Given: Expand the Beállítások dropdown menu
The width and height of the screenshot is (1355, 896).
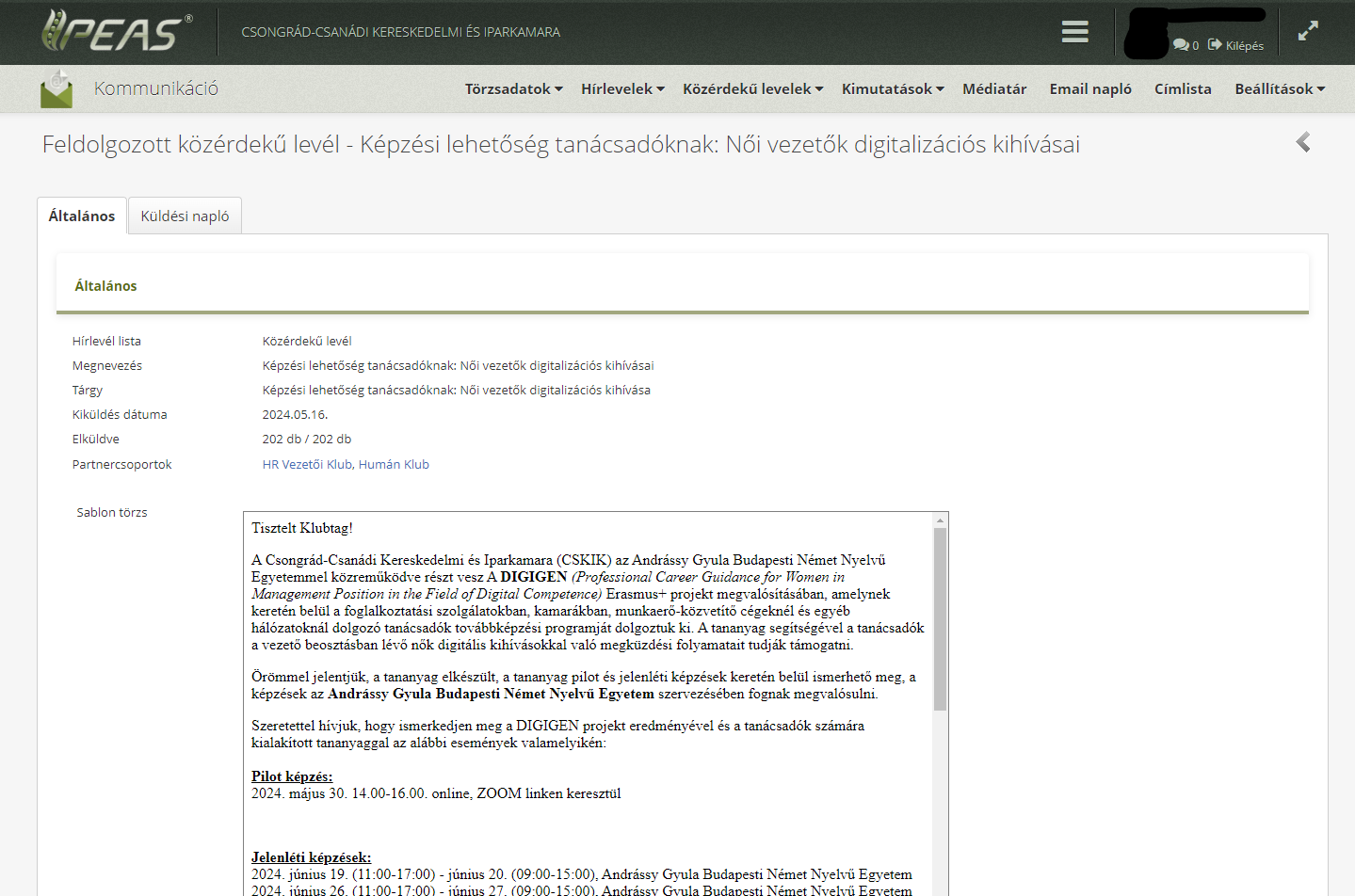Looking at the screenshot, I should tap(1280, 88).
